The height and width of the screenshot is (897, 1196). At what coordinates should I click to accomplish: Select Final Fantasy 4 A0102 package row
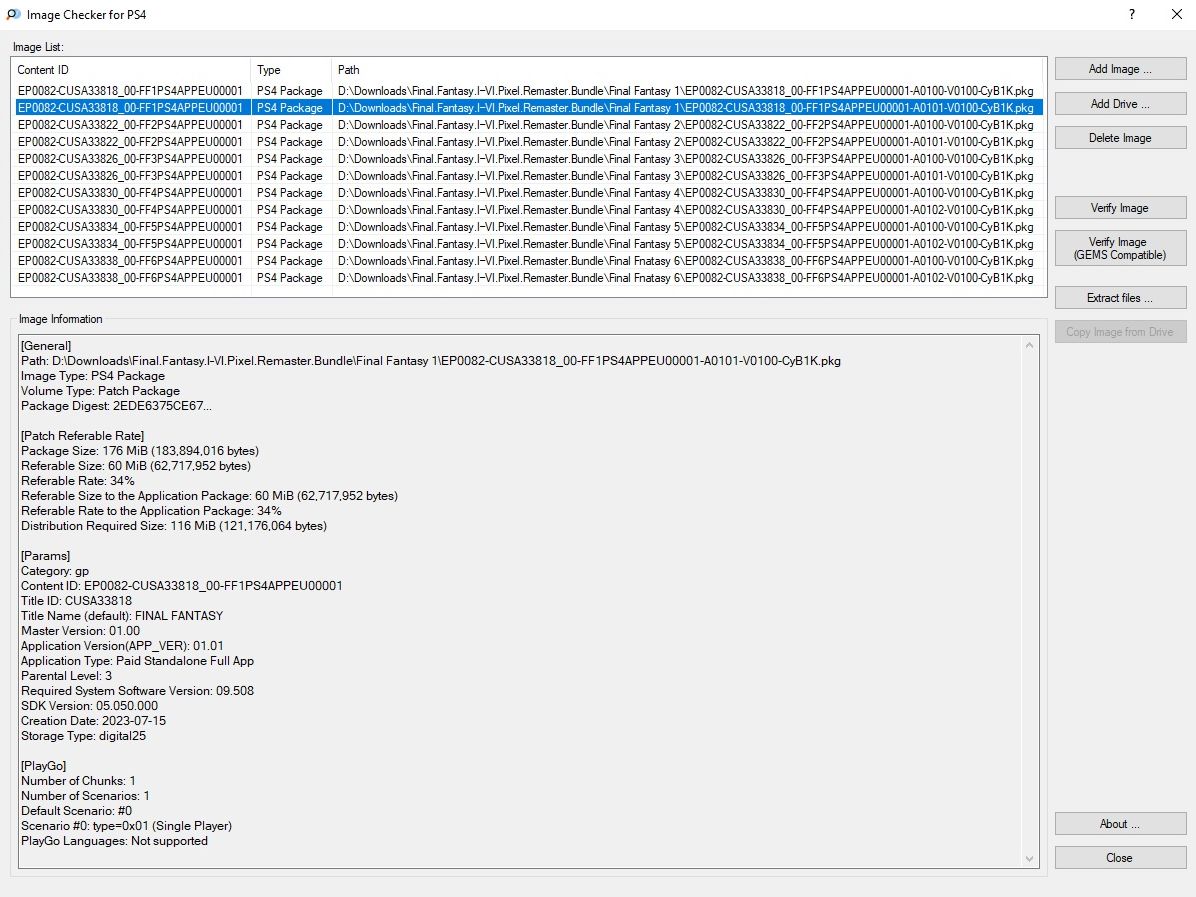pyautogui.click(x=528, y=210)
